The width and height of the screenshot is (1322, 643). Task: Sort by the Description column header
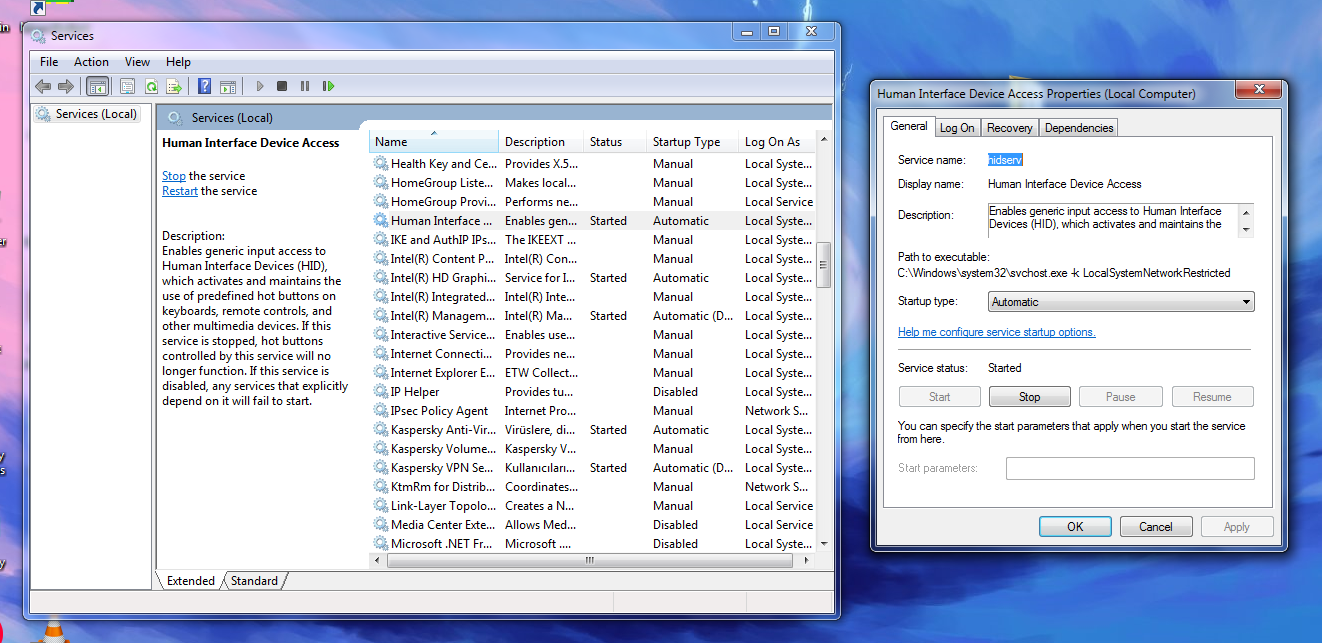click(x=541, y=141)
